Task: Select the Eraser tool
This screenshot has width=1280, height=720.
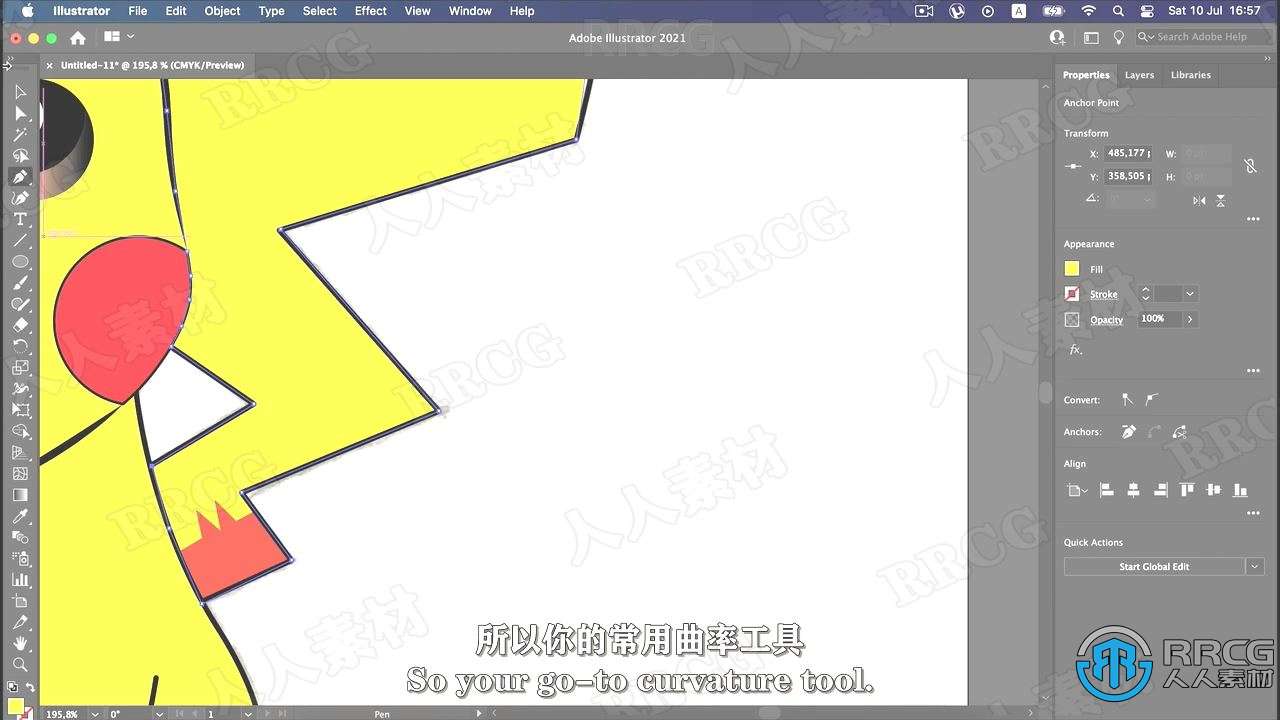Action: click(20, 325)
